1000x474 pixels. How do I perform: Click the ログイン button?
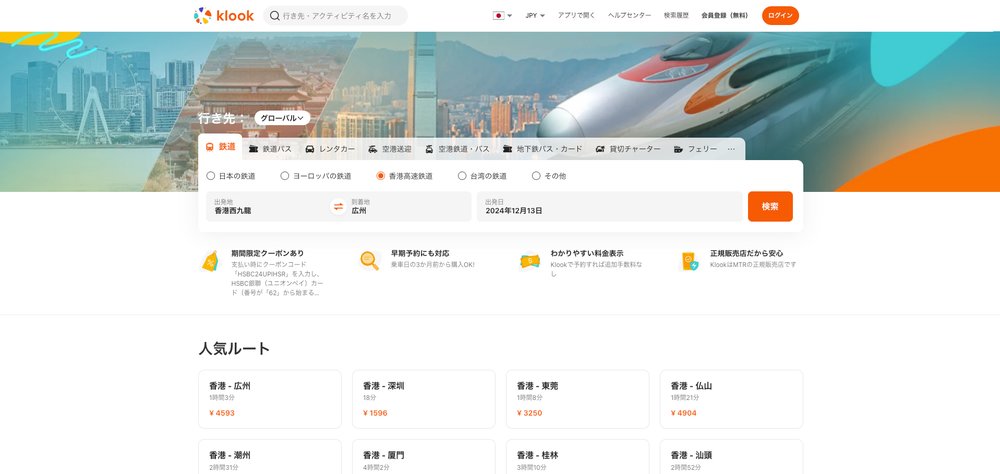(780, 15)
